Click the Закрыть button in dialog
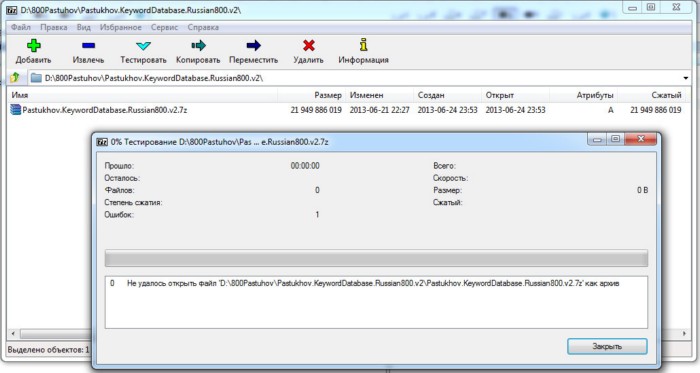This screenshot has width=700, height=373. [607, 346]
